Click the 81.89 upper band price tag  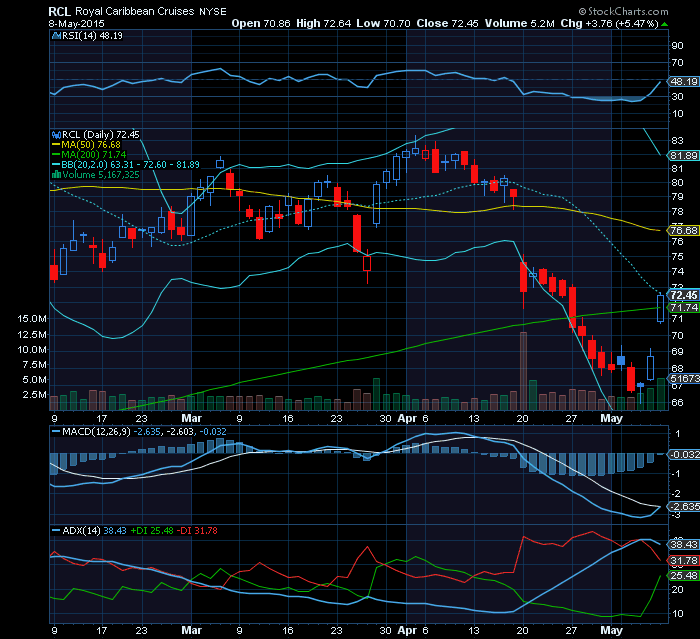point(683,155)
